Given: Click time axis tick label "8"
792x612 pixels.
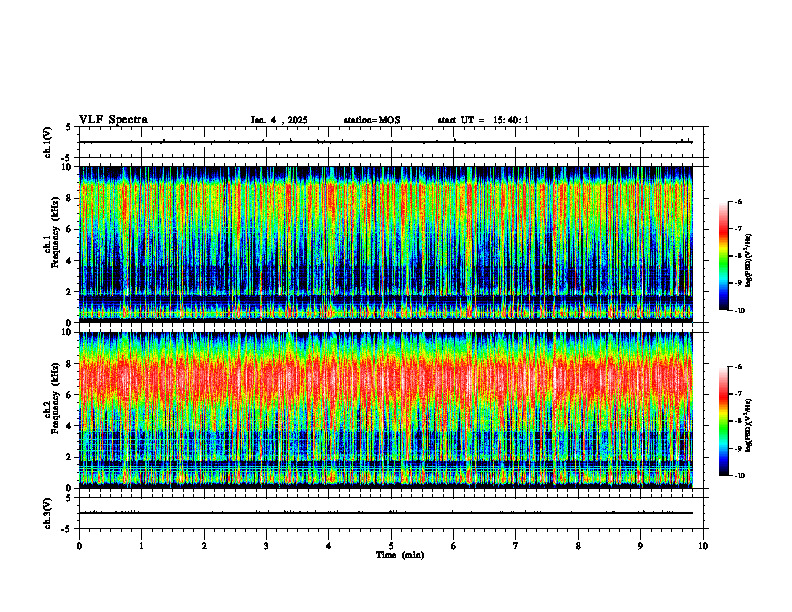Looking at the screenshot, I should coord(578,546).
